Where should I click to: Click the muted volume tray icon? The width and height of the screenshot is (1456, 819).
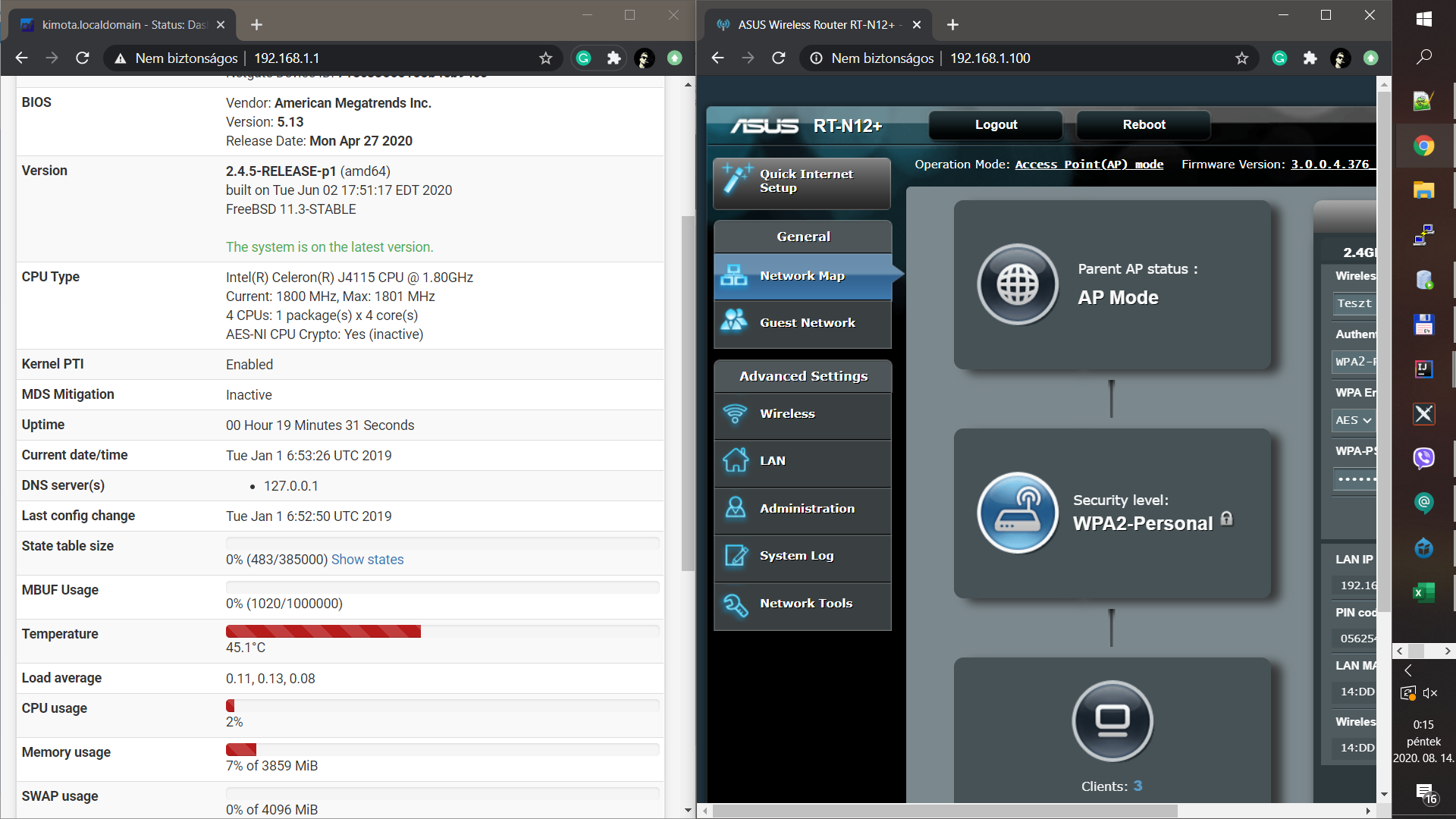[1431, 692]
